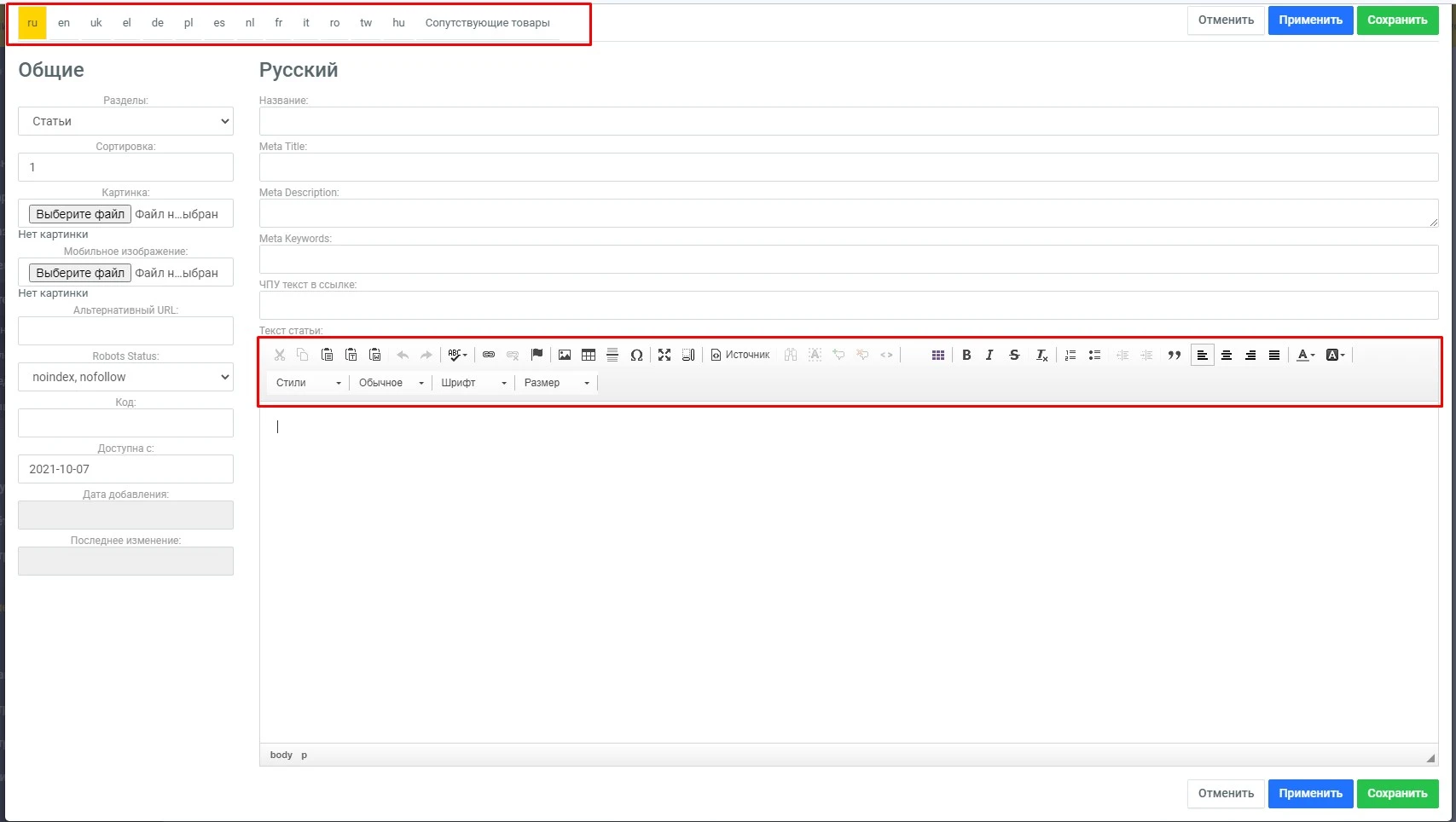The image size is (1456, 822).
Task: Click the bottom Отменить button
Action: click(1226, 794)
